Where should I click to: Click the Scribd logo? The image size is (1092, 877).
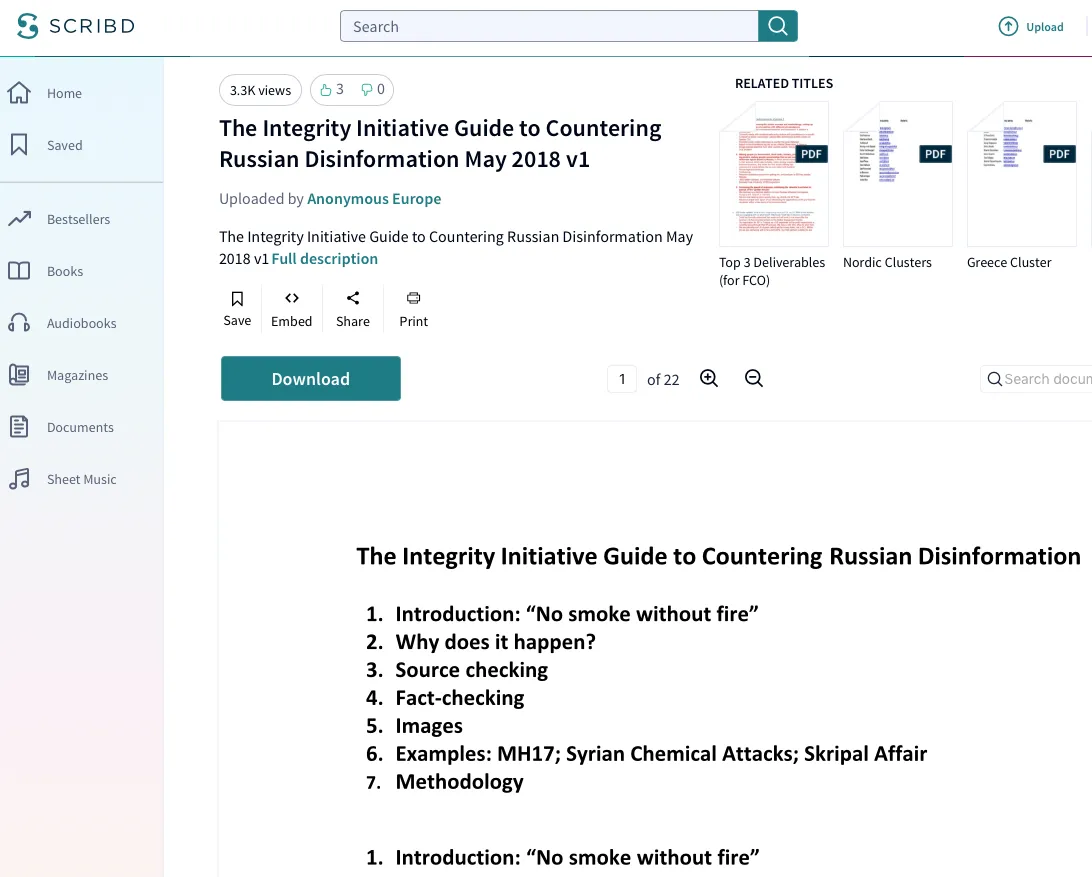point(75,26)
